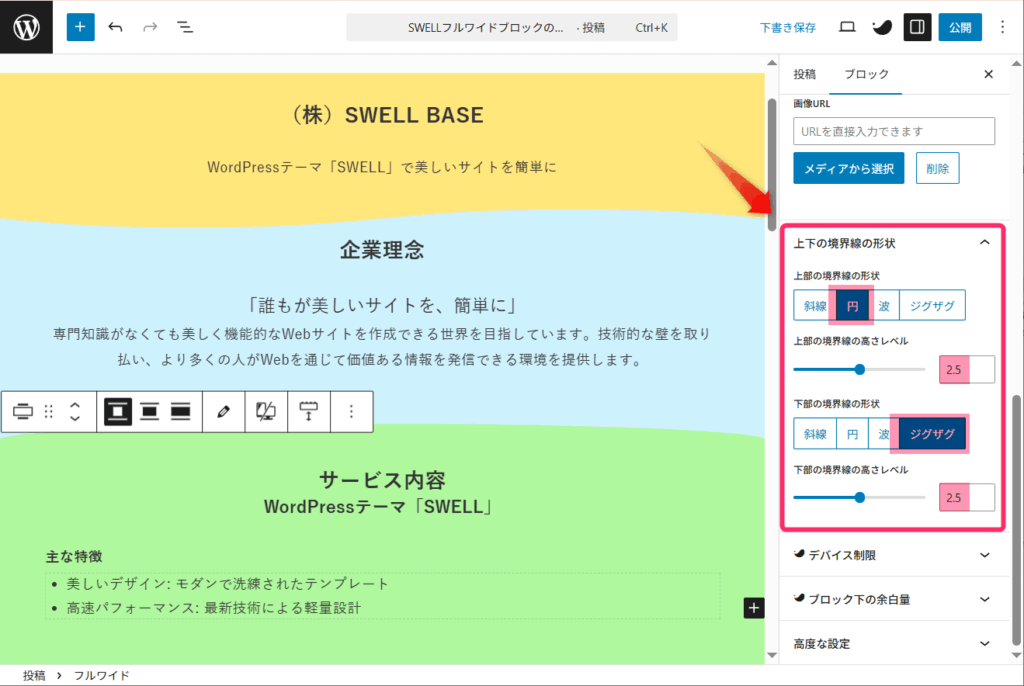Image resolution: width=1024 pixels, height=686 pixels.
Task: Click the move up/down arrows in block toolbar
Action: [x=75, y=412]
